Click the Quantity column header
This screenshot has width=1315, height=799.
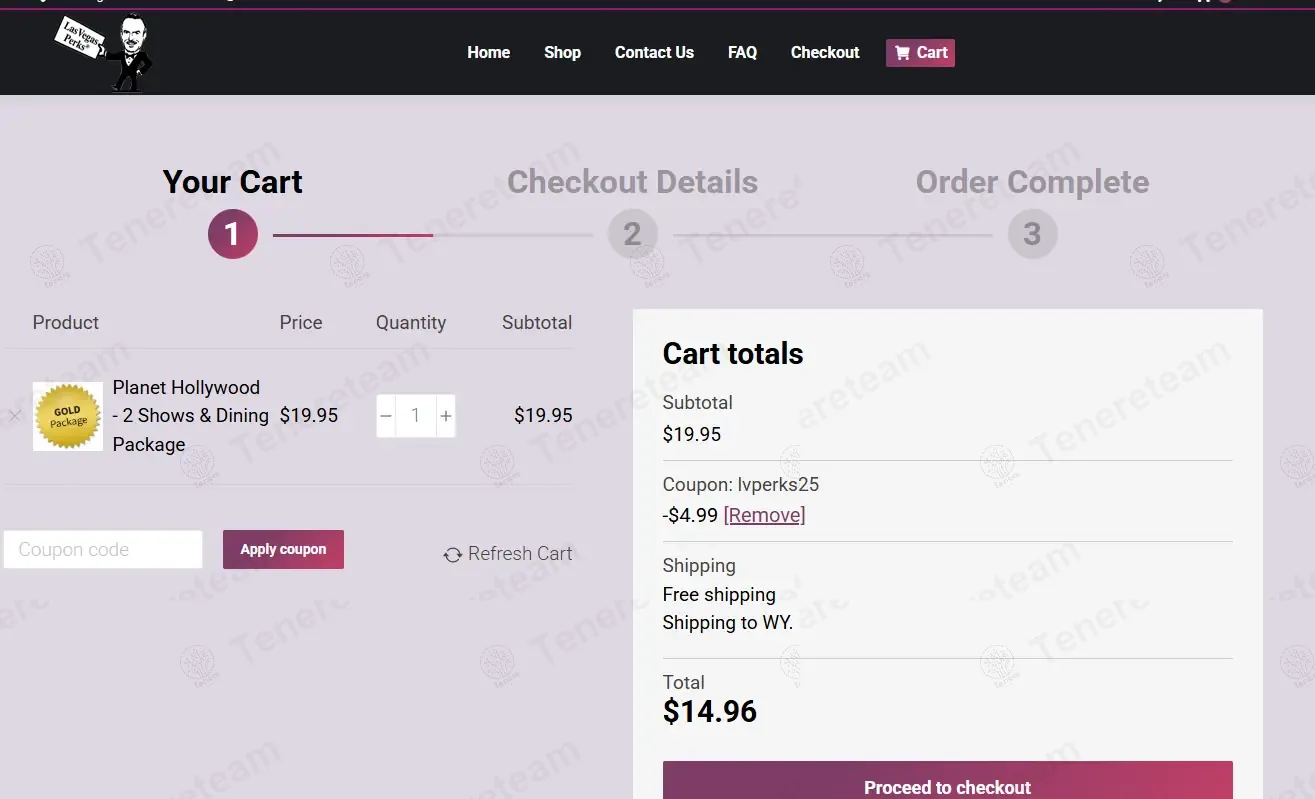[411, 323]
